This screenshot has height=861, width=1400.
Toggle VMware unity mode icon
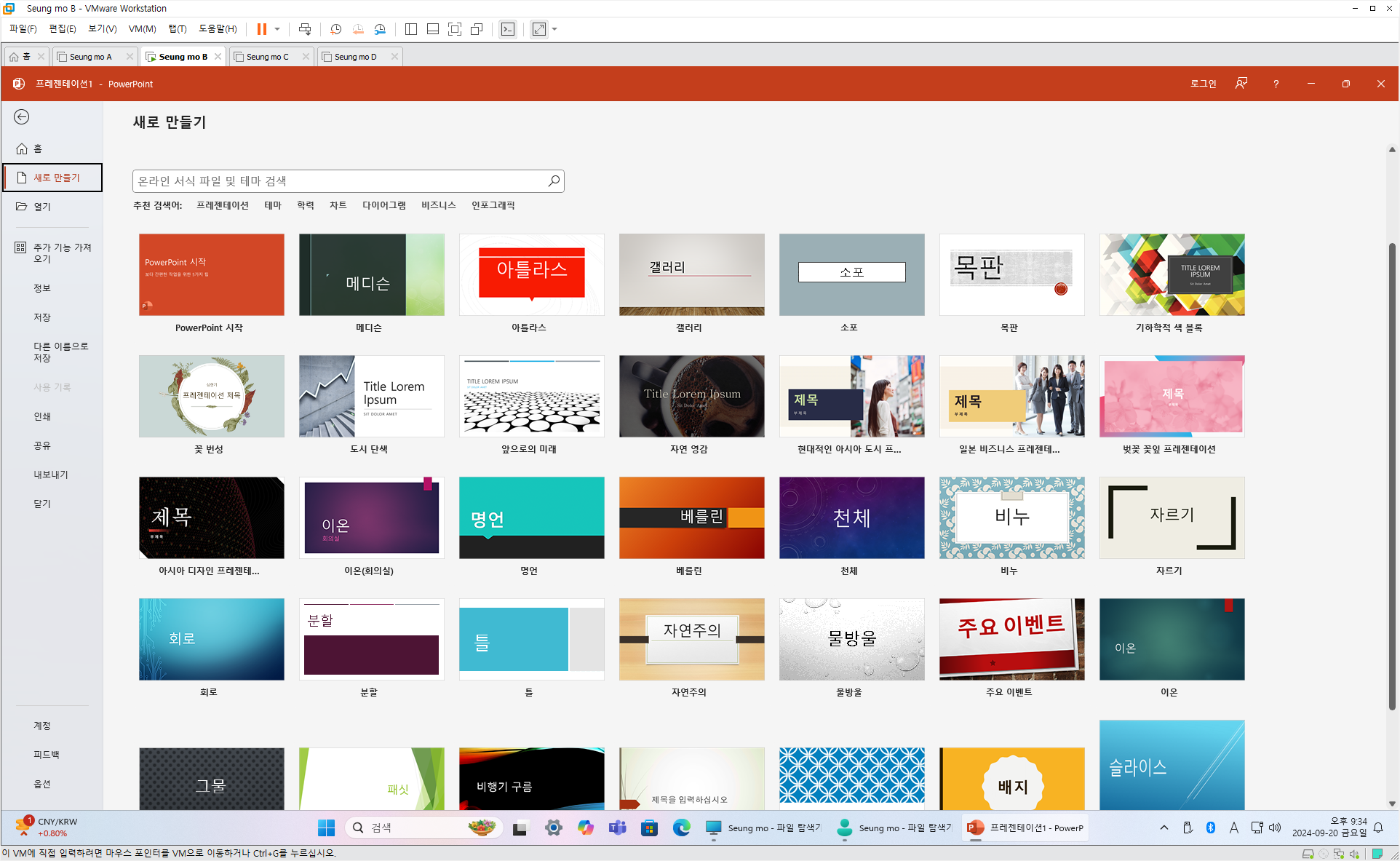point(477,29)
